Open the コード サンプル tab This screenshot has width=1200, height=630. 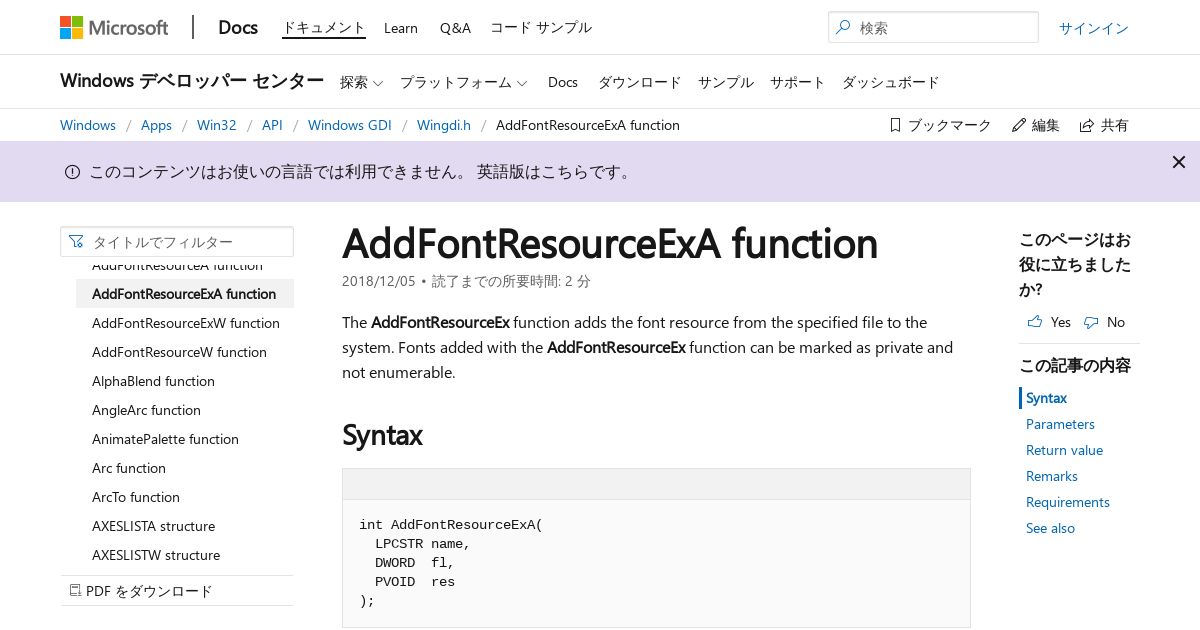(541, 28)
